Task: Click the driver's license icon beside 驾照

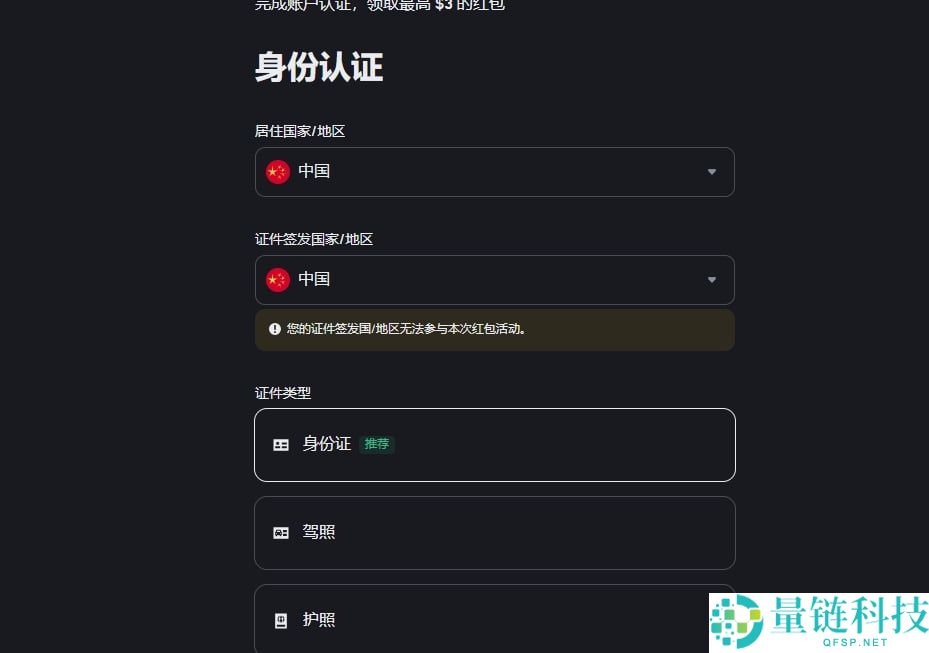Action: click(x=281, y=532)
